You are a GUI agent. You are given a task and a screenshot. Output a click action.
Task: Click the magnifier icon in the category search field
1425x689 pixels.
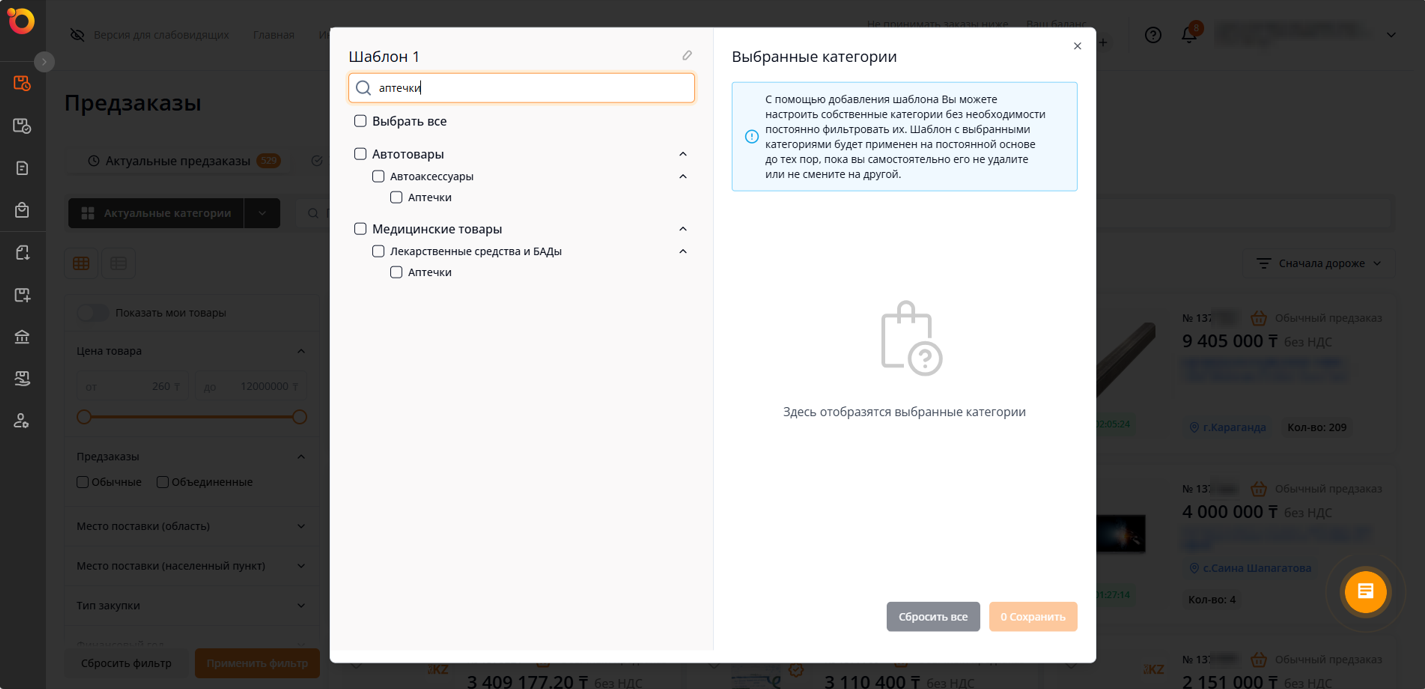(x=364, y=88)
